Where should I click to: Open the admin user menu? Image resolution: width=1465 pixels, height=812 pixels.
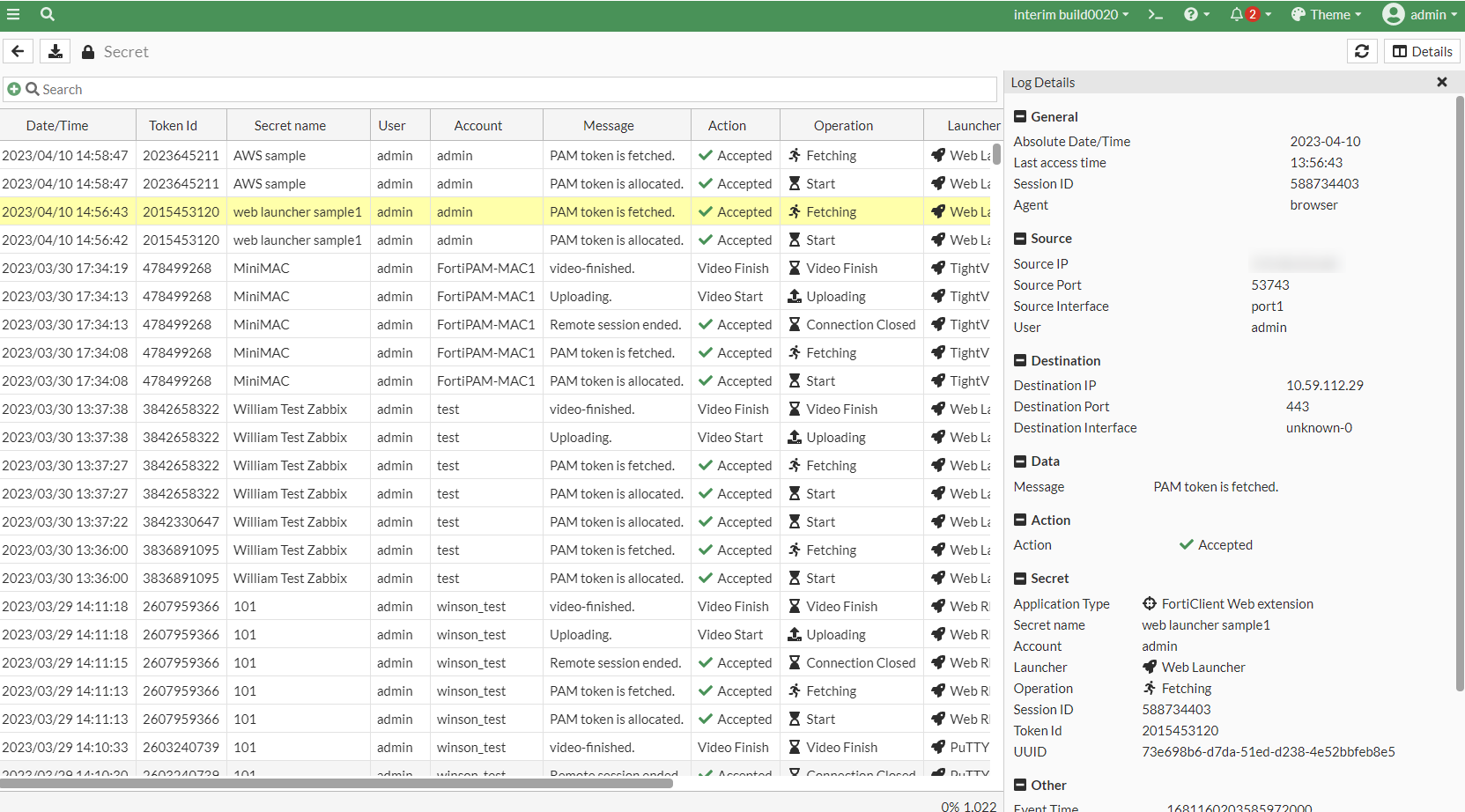click(x=1419, y=14)
